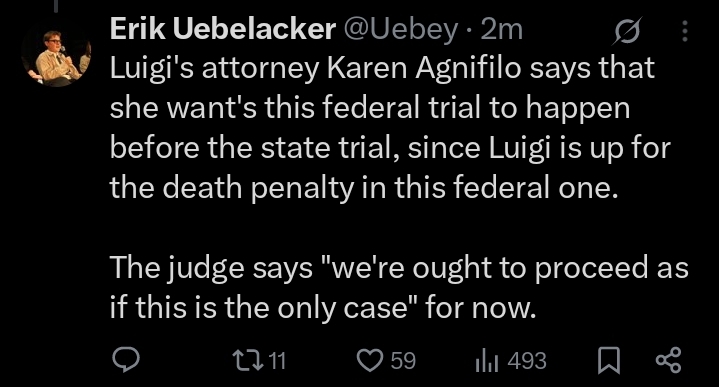Open tweet by clicking the Karen Agnifilo paragraph
The height and width of the screenshot is (387, 719).
pos(390,127)
